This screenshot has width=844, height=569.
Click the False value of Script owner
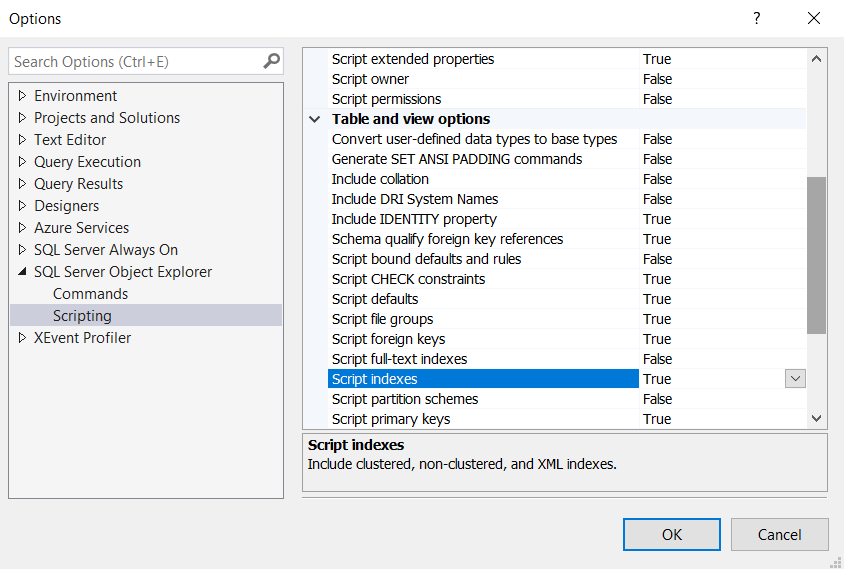point(657,79)
